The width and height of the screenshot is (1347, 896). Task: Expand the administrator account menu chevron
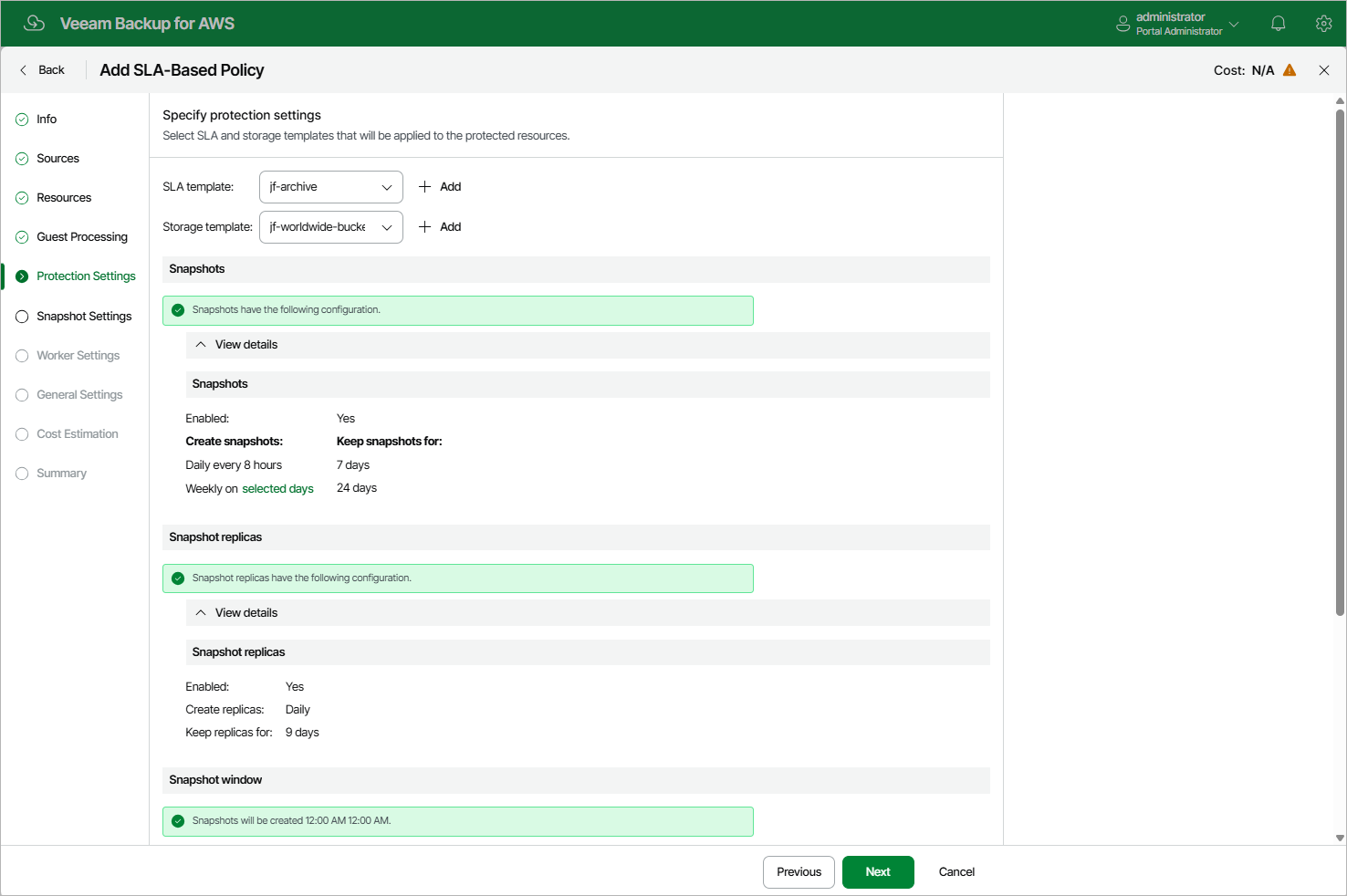pyautogui.click(x=1234, y=24)
